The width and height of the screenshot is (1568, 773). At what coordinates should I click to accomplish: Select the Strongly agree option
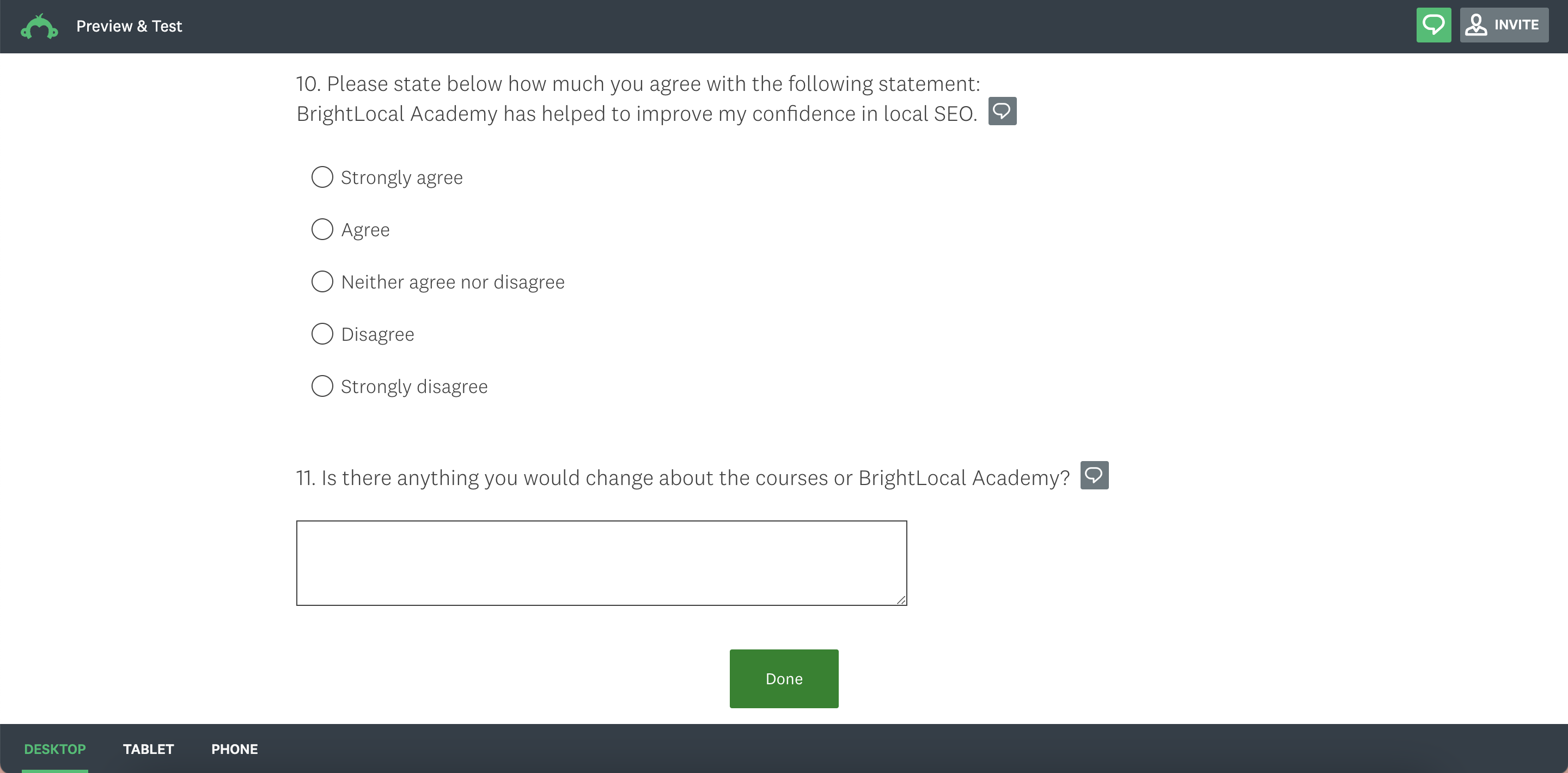click(322, 177)
